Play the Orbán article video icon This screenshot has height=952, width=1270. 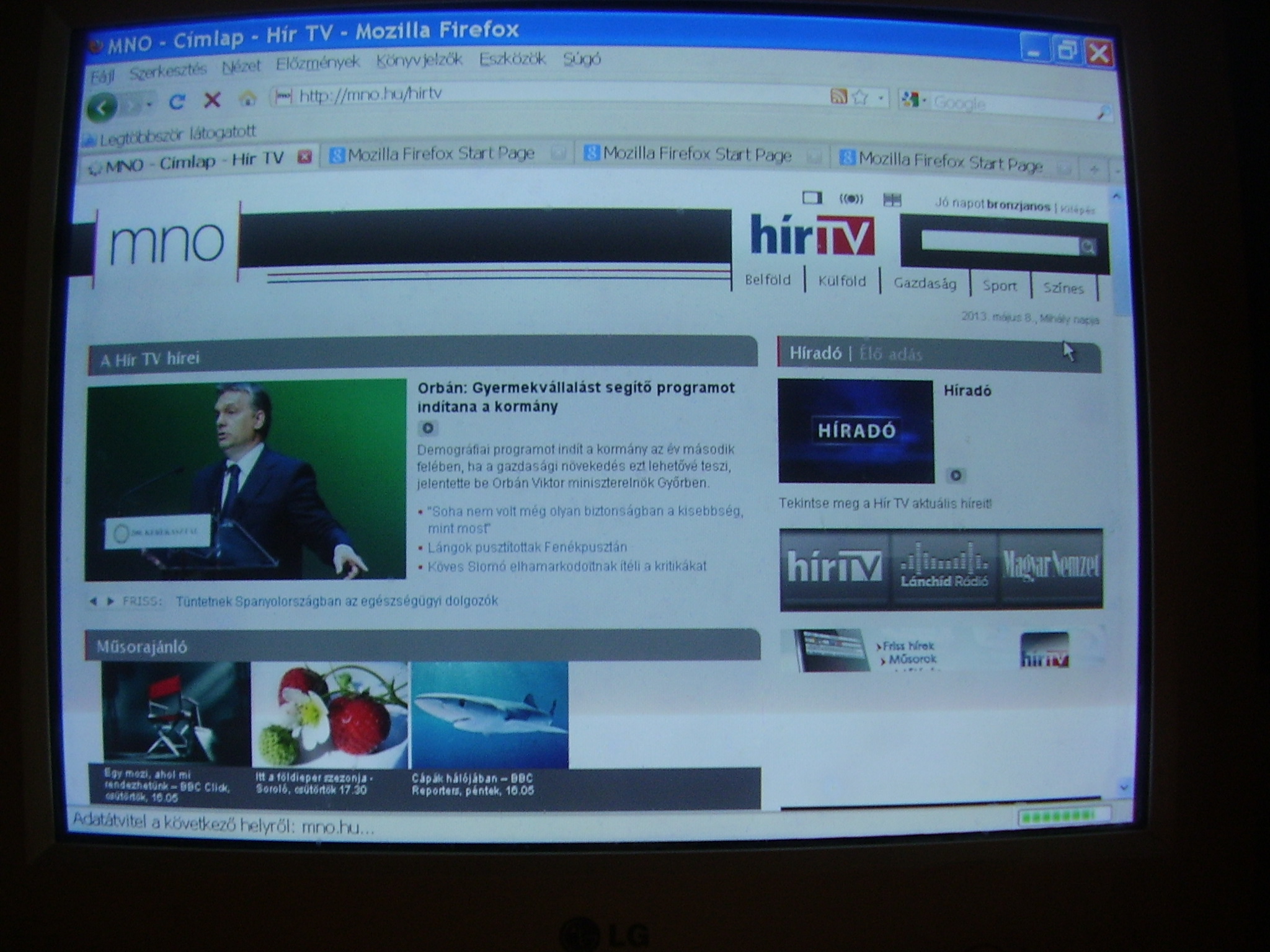pos(427,428)
